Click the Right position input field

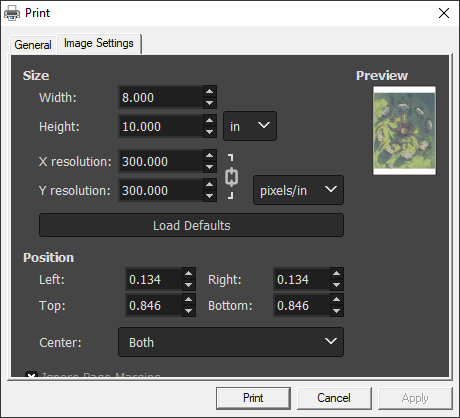tap(302, 279)
